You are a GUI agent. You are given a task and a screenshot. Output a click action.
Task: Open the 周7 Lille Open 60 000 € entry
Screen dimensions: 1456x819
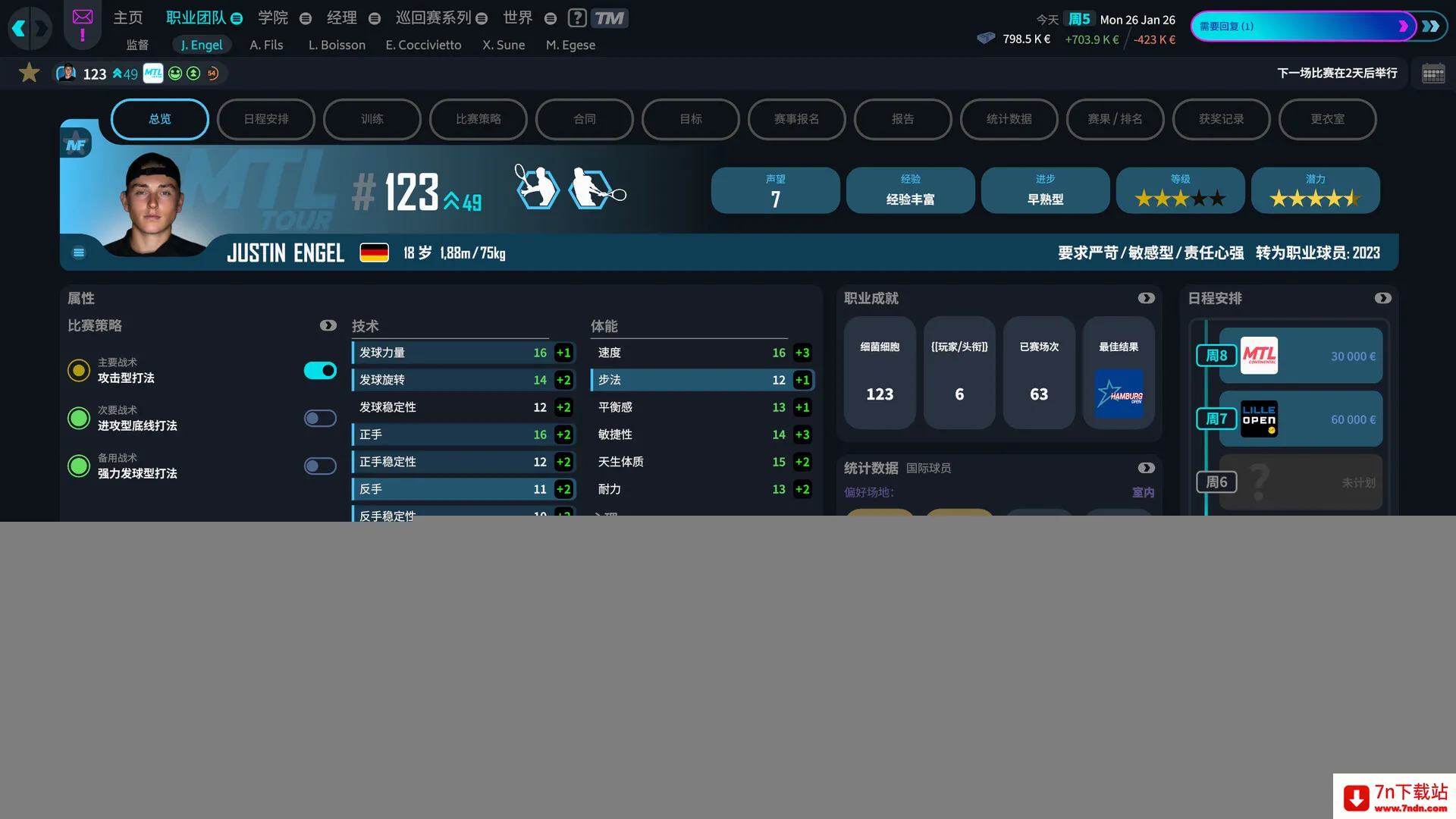tap(1301, 419)
